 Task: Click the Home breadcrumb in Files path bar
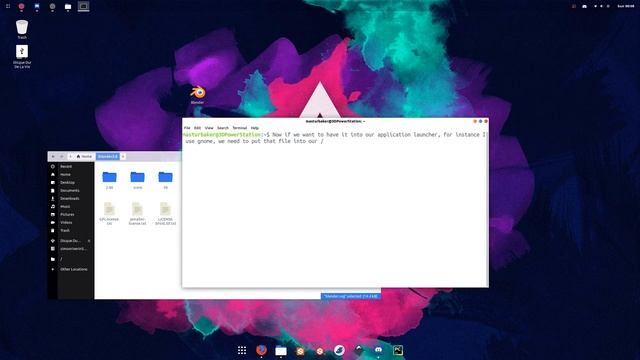84,156
